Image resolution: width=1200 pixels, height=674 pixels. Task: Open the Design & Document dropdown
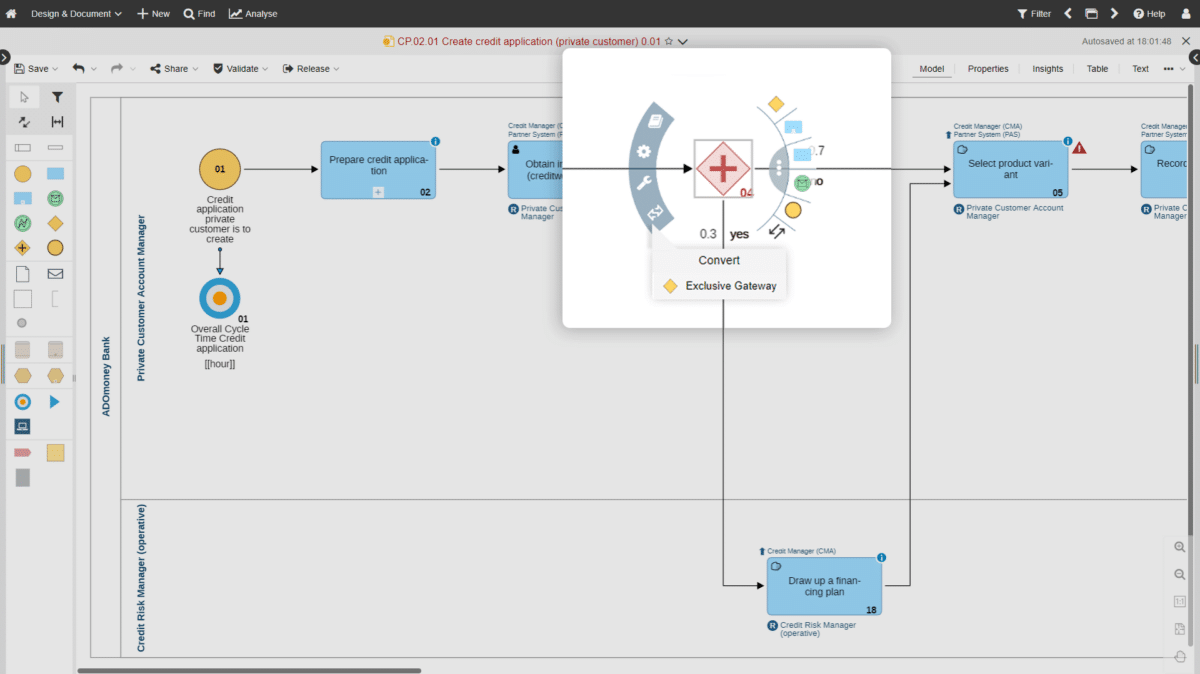point(76,14)
